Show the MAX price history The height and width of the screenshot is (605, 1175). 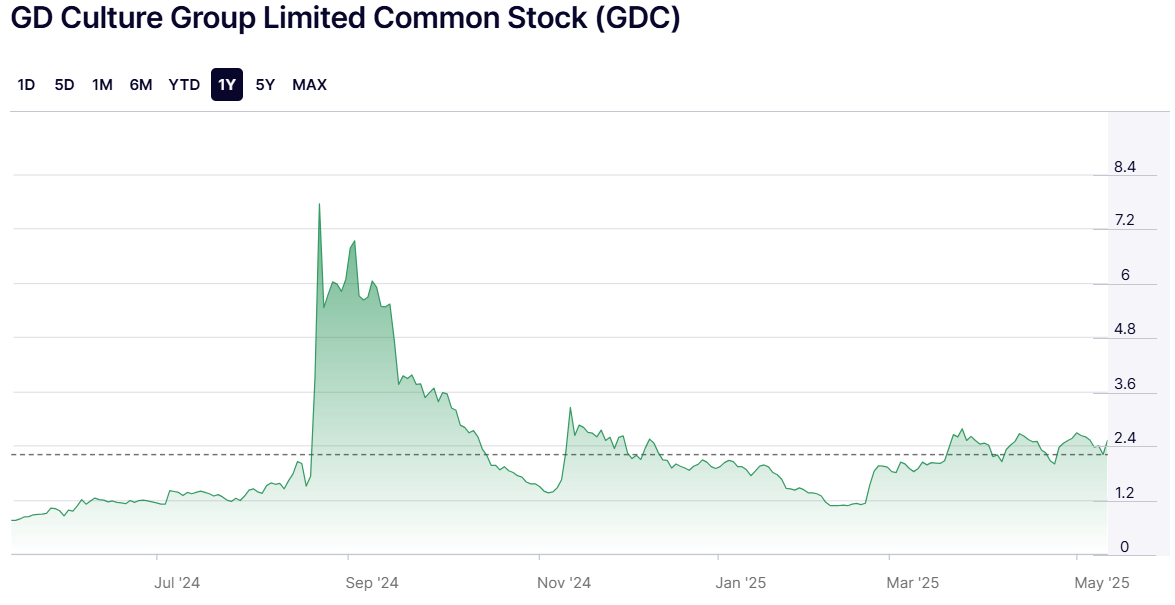click(309, 85)
